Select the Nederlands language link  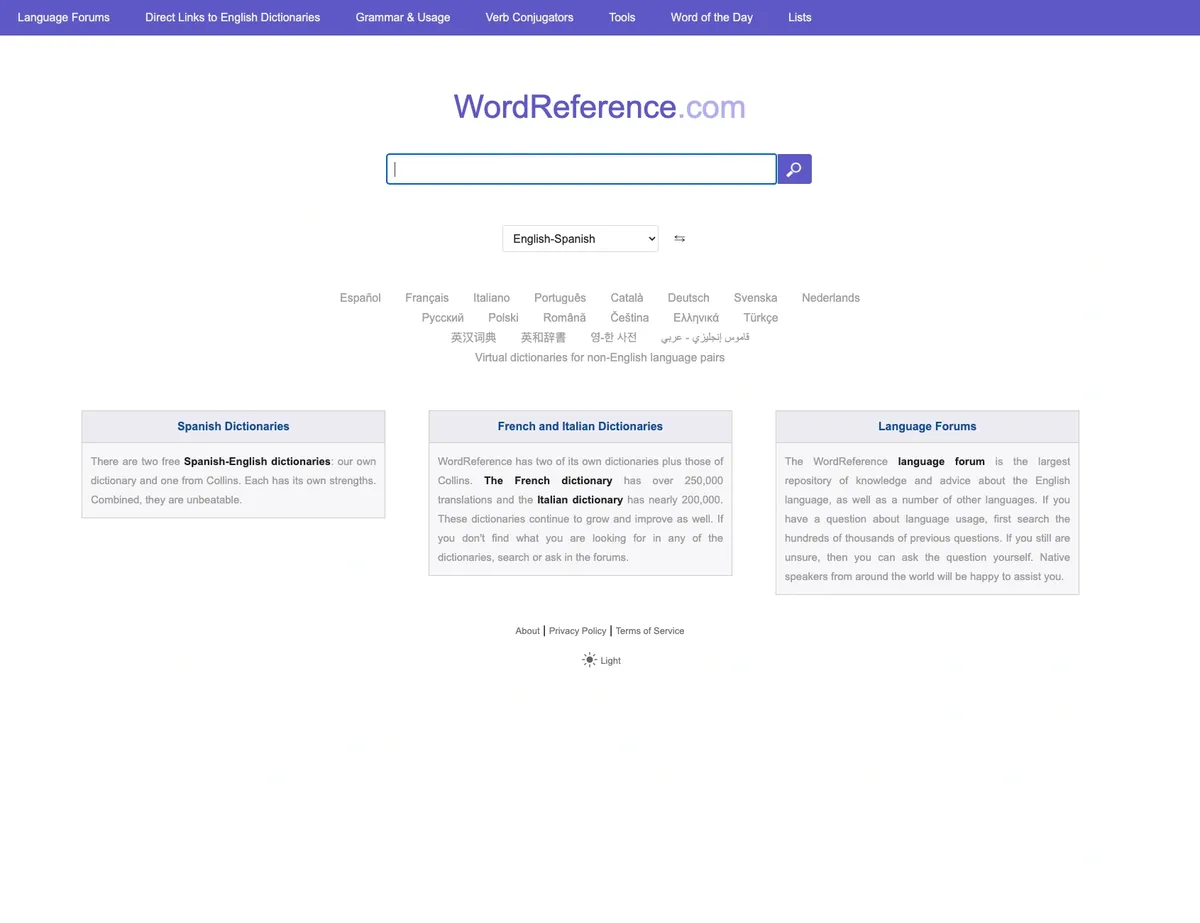[831, 298]
